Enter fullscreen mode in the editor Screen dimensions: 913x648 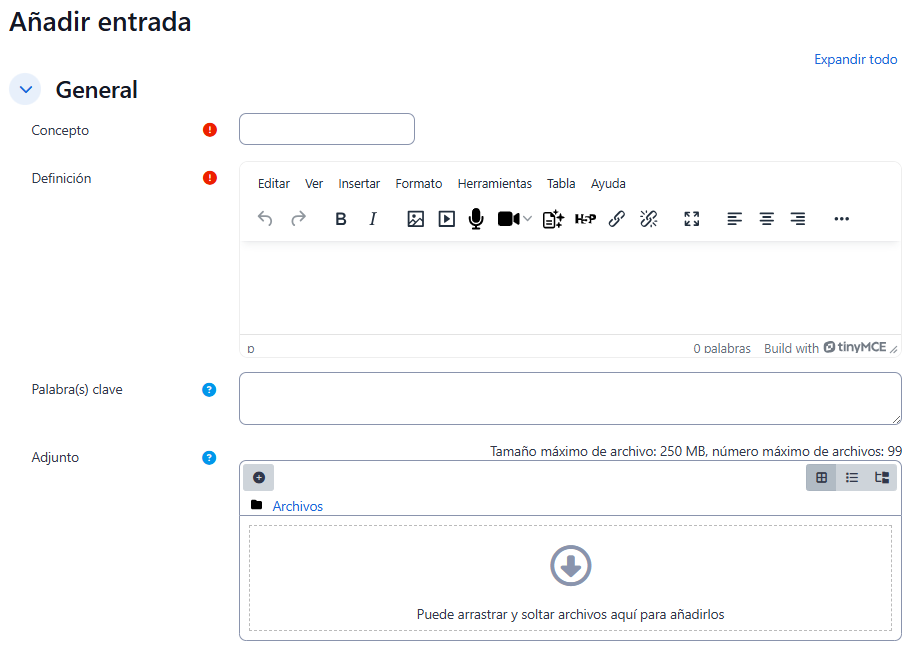(691, 219)
